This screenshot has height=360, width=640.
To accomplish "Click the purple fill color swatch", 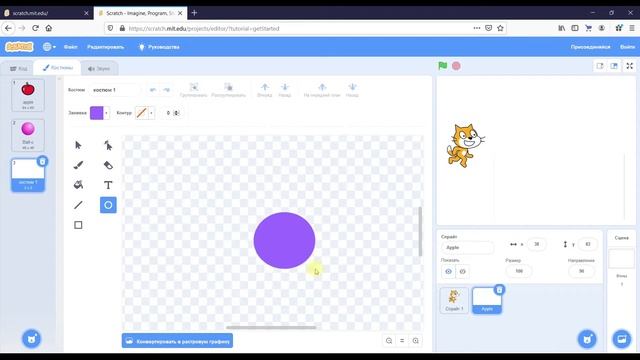I will point(97,113).
